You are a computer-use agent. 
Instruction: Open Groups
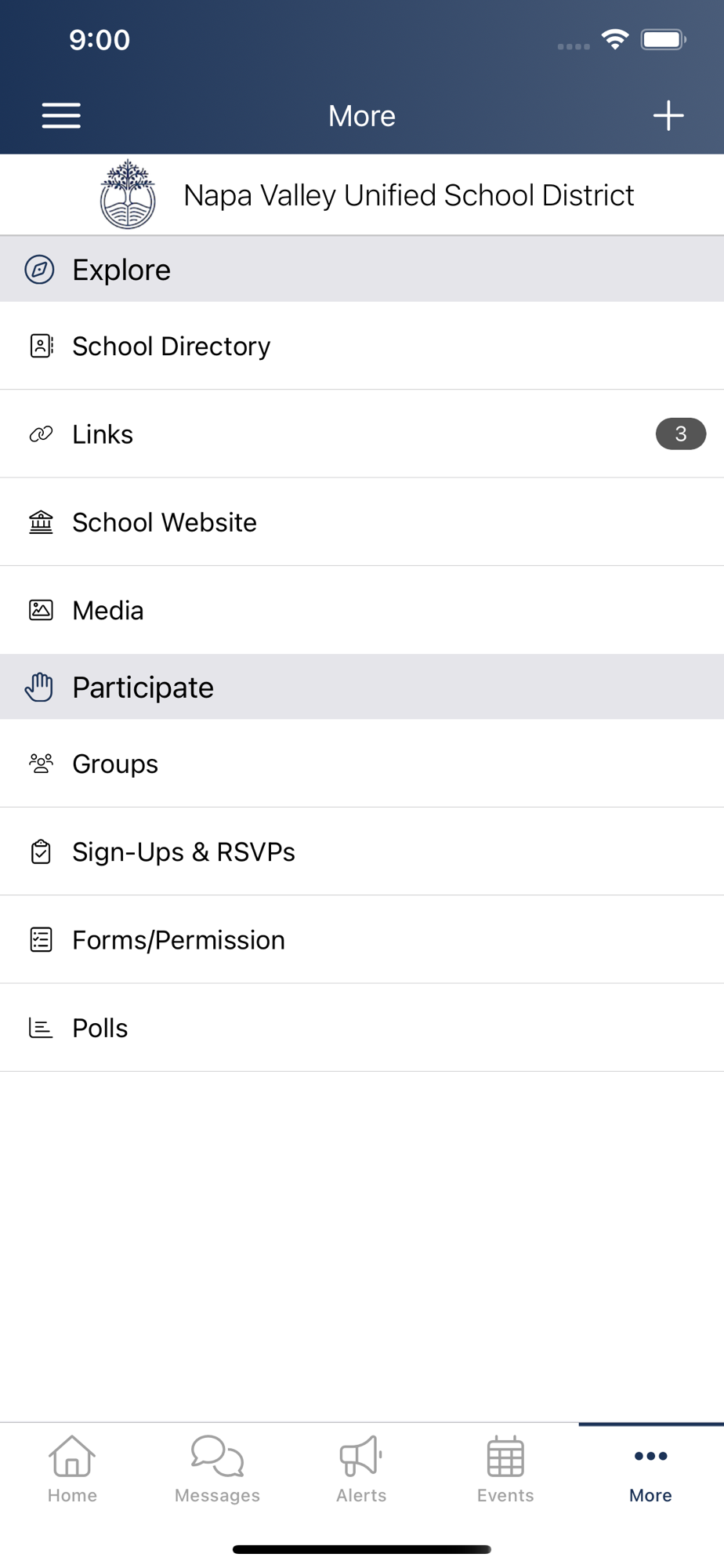(362, 764)
